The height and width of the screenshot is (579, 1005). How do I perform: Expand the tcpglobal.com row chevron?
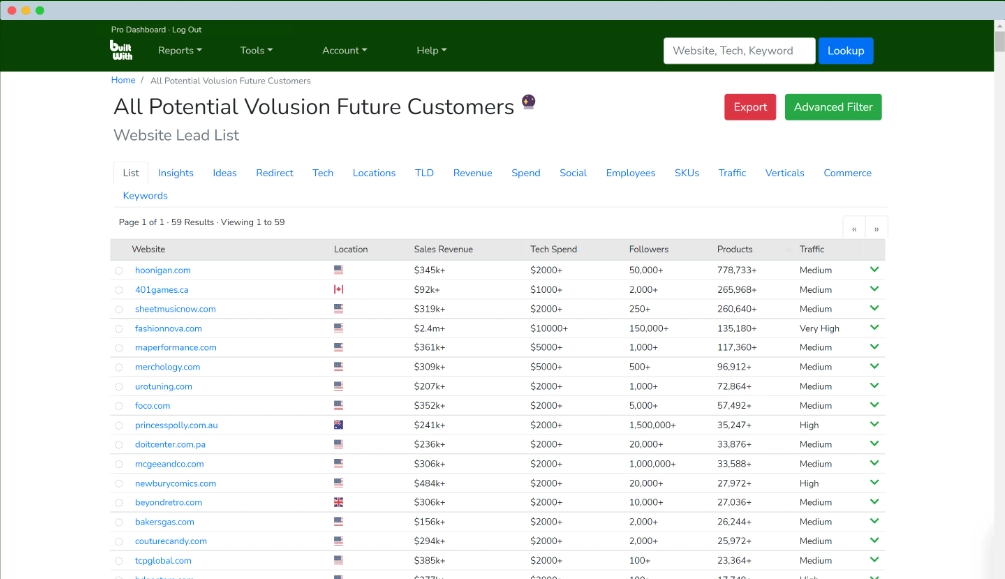[x=874, y=559]
